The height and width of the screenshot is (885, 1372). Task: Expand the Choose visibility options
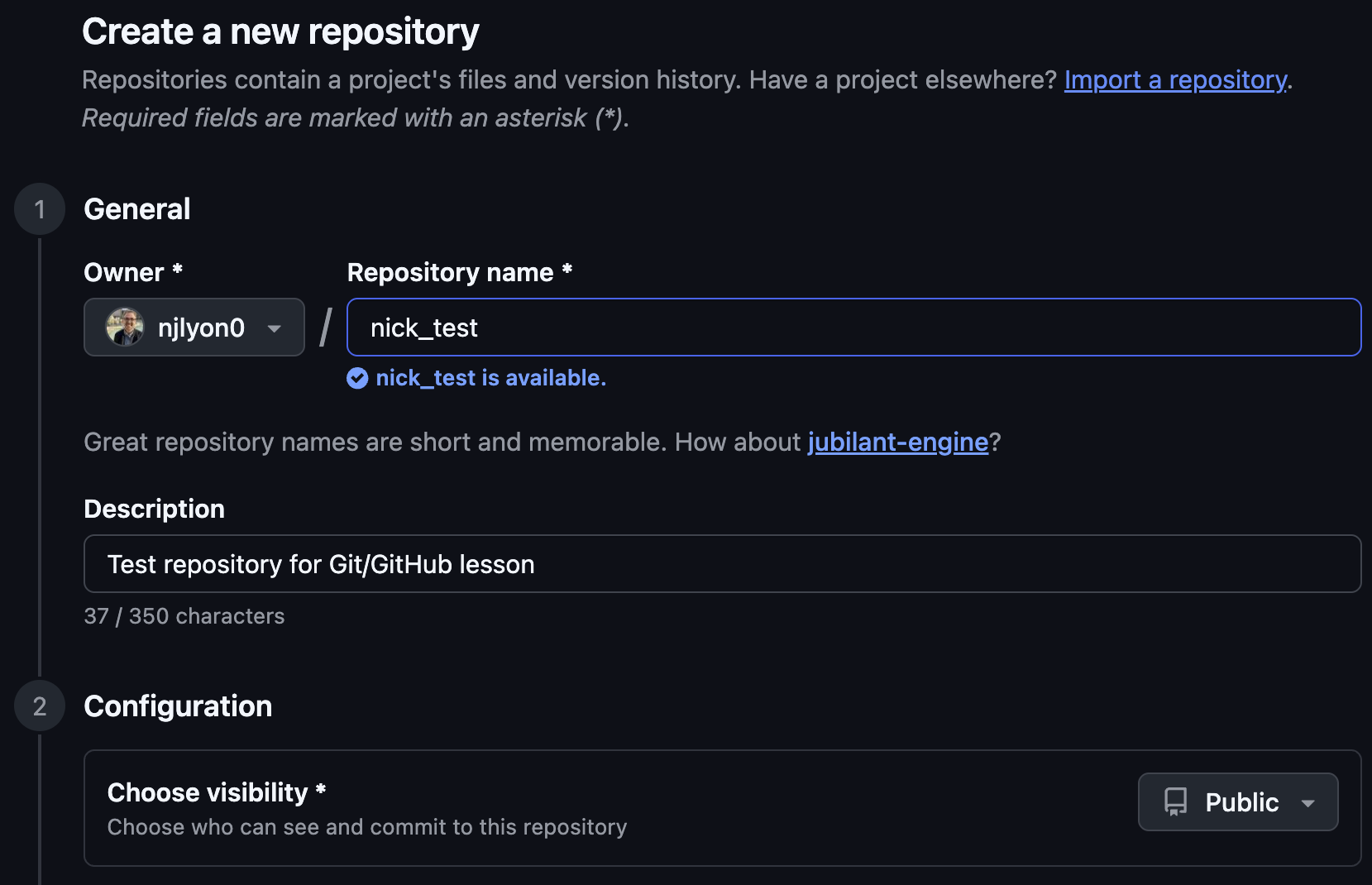tap(1237, 801)
